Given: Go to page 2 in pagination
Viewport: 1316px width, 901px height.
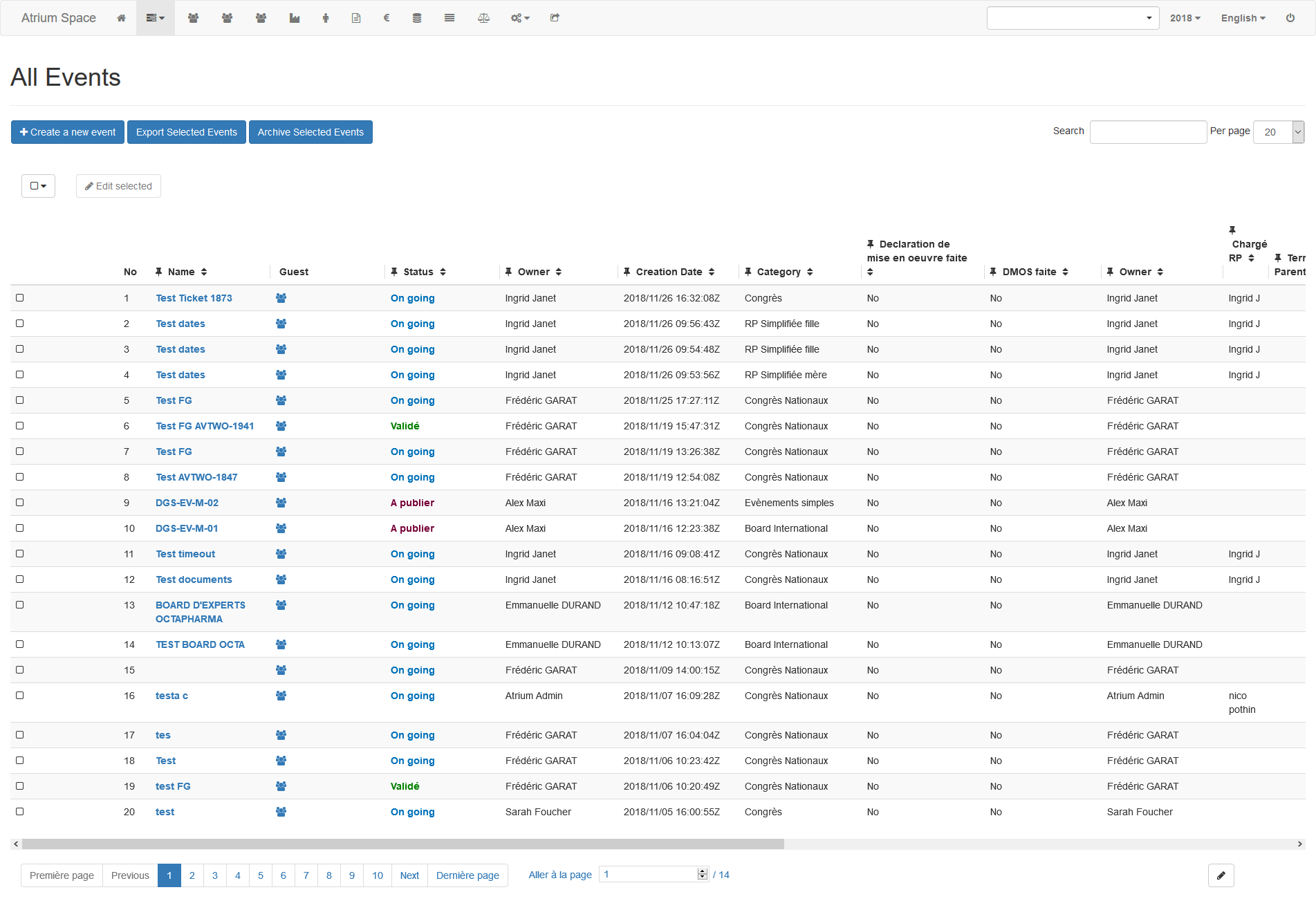Looking at the screenshot, I should (x=192, y=875).
